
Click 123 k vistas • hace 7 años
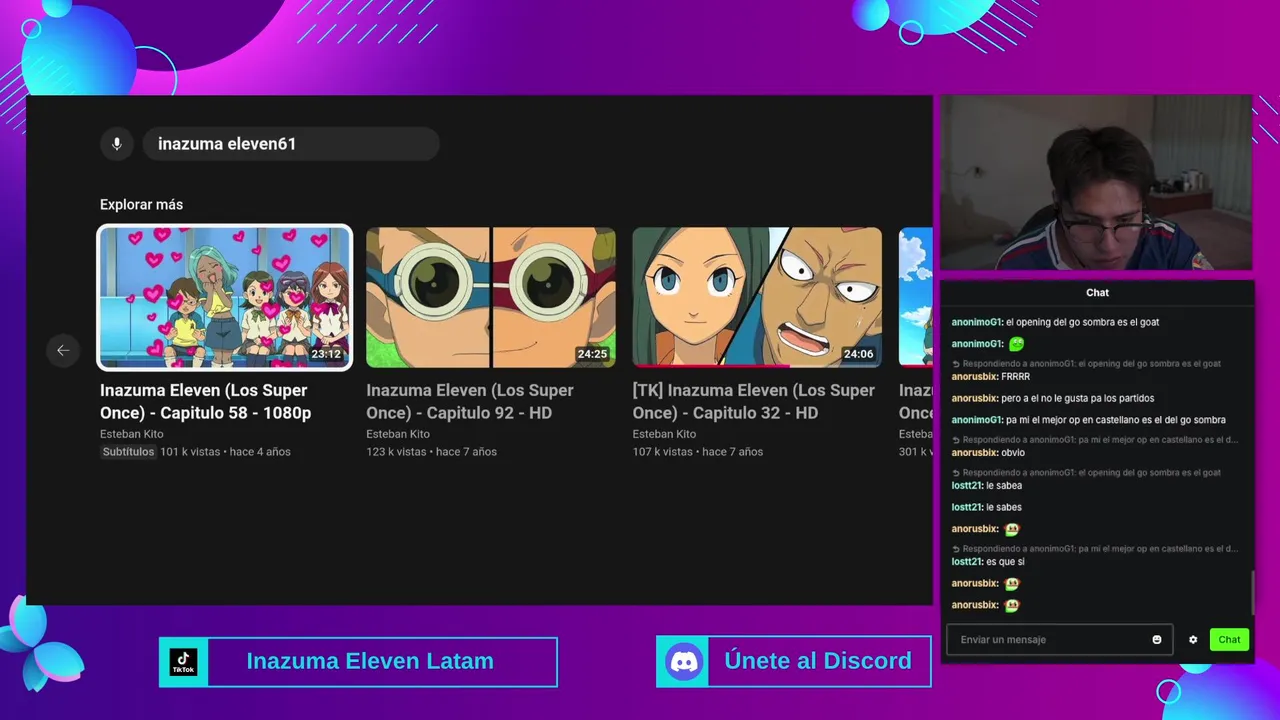pyautogui.click(x=431, y=452)
